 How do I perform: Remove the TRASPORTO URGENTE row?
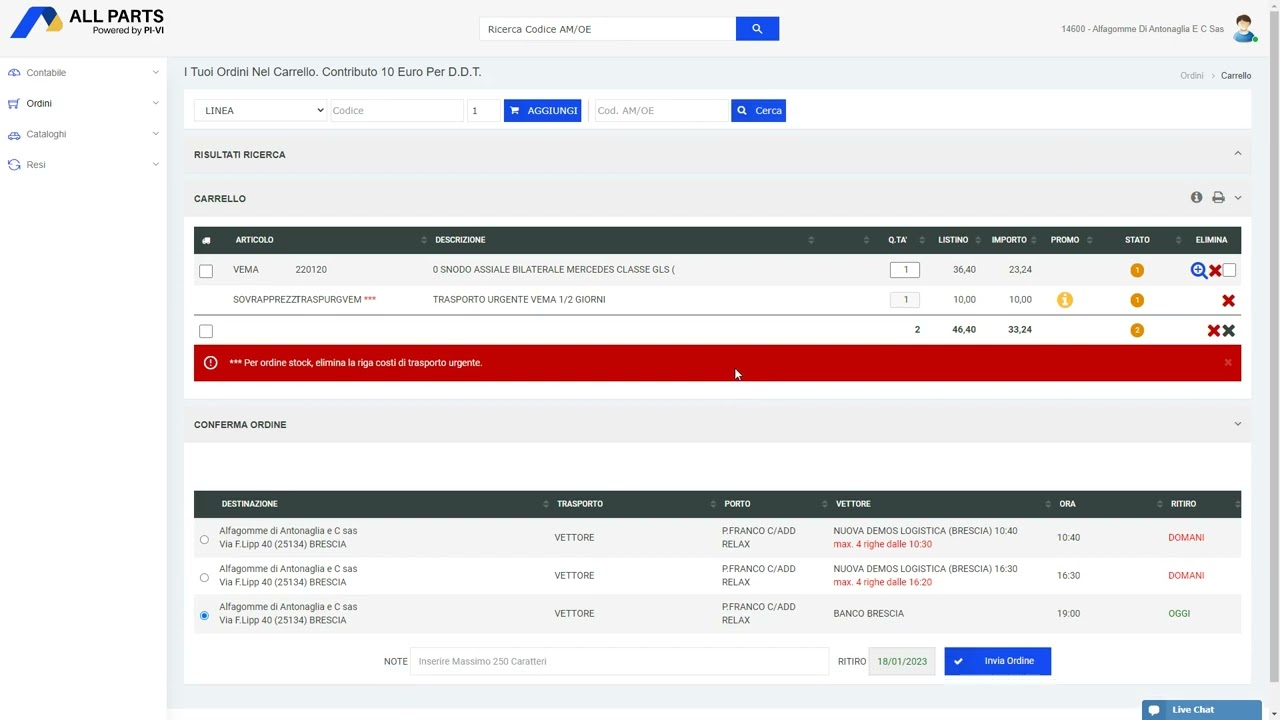(x=1228, y=300)
